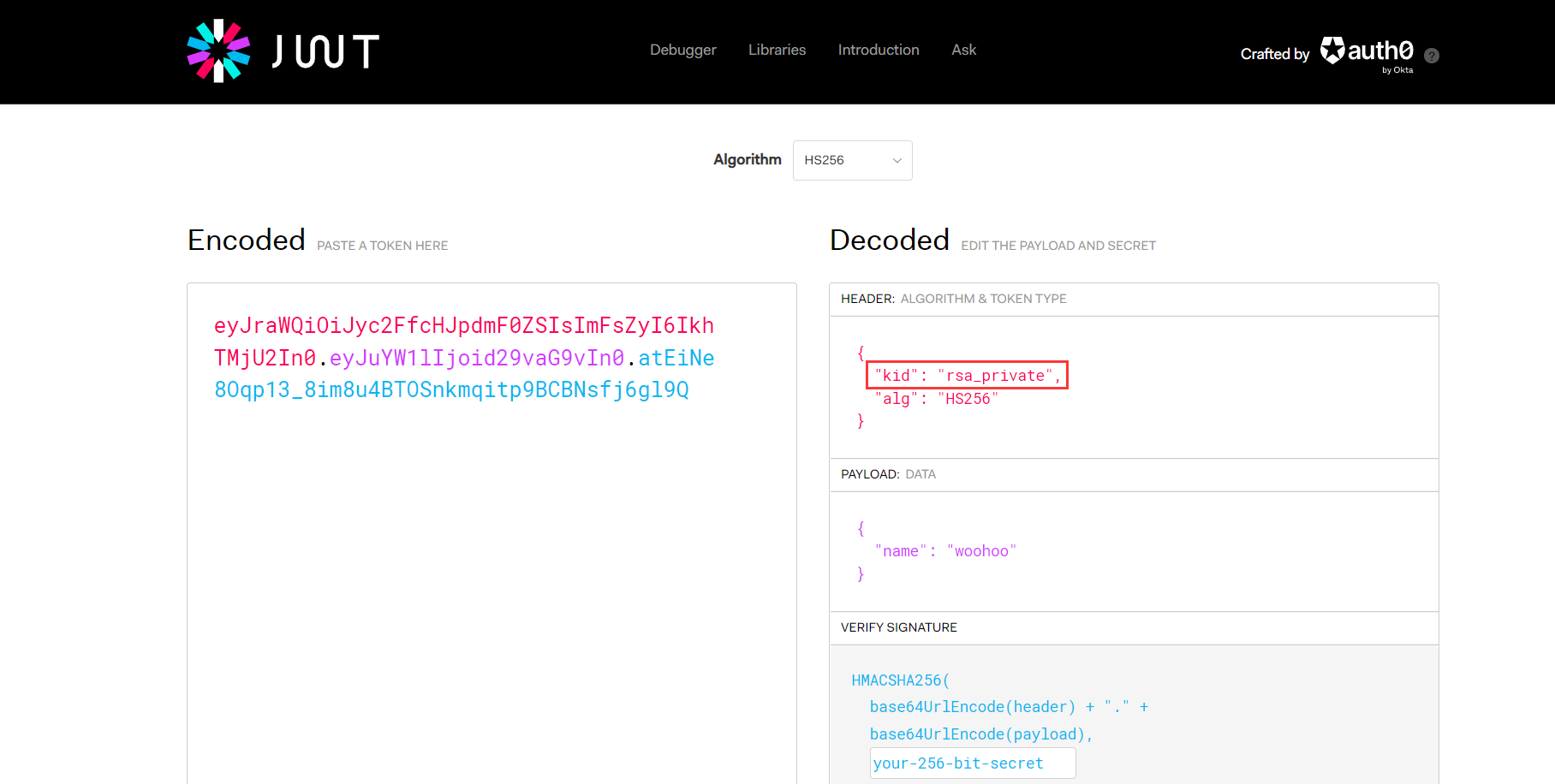Click into the Encoded token text area

pos(492,532)
